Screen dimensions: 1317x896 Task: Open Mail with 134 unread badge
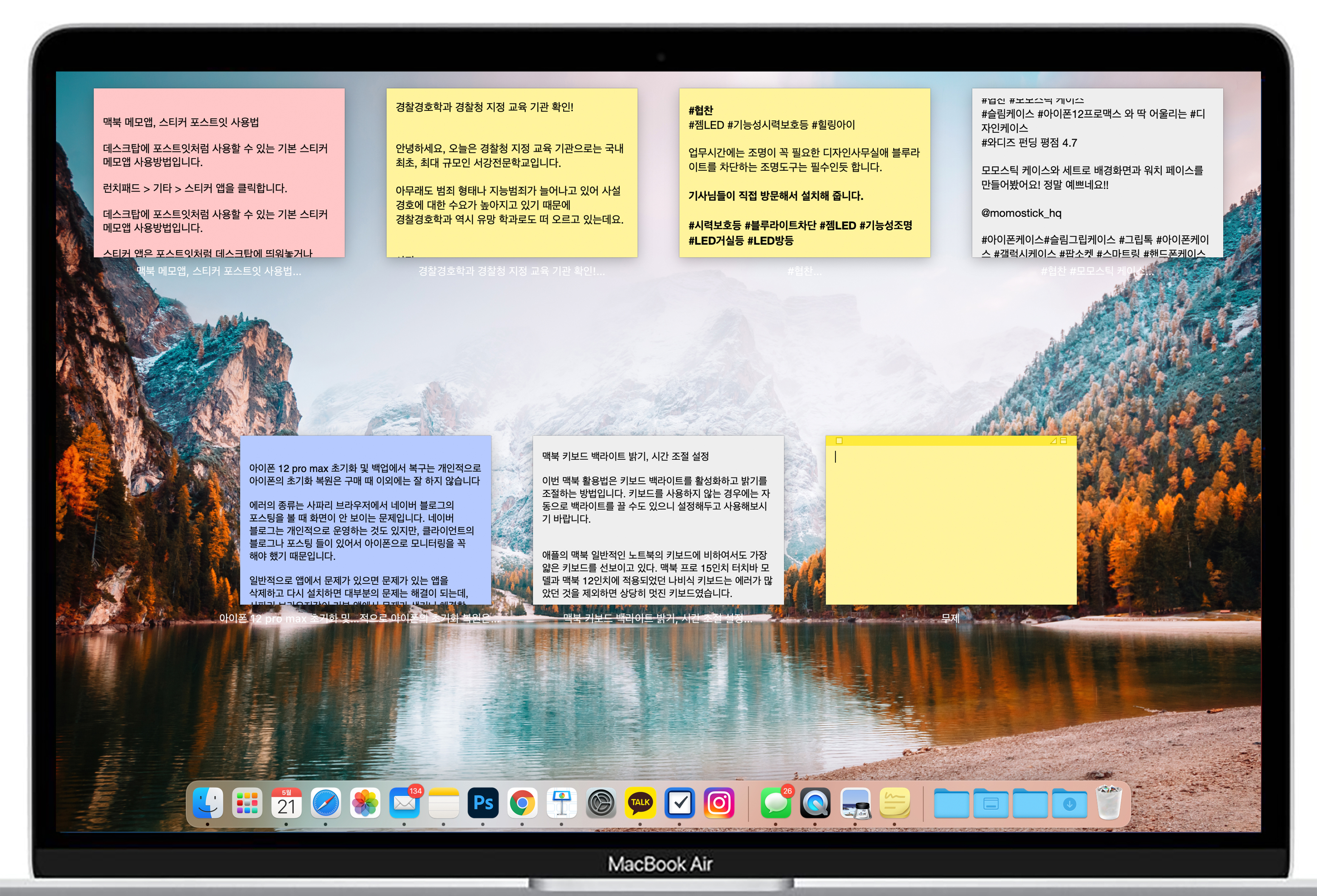[x=405, y=802]
